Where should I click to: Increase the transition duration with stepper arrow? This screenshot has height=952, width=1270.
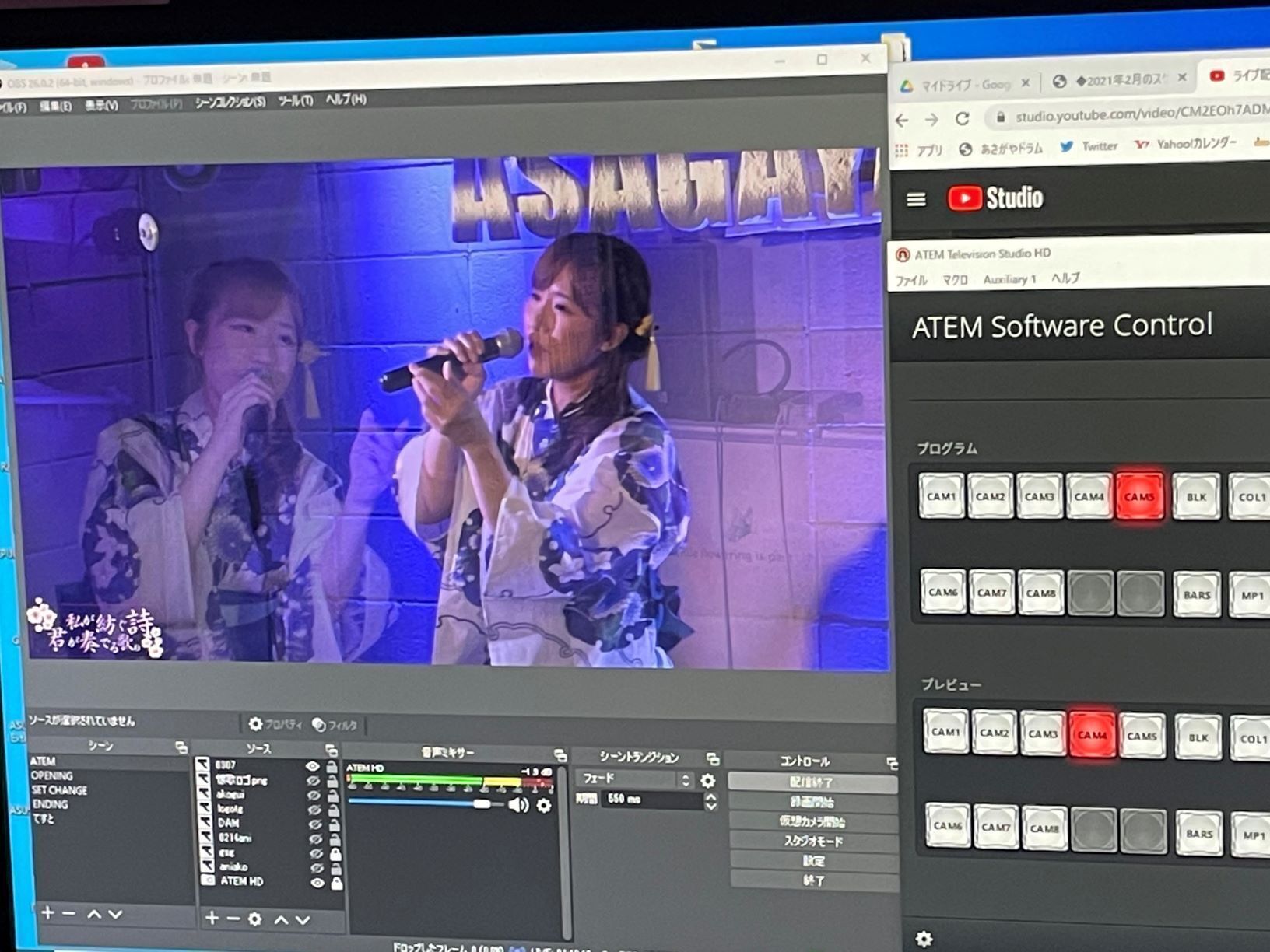point(710,795)
